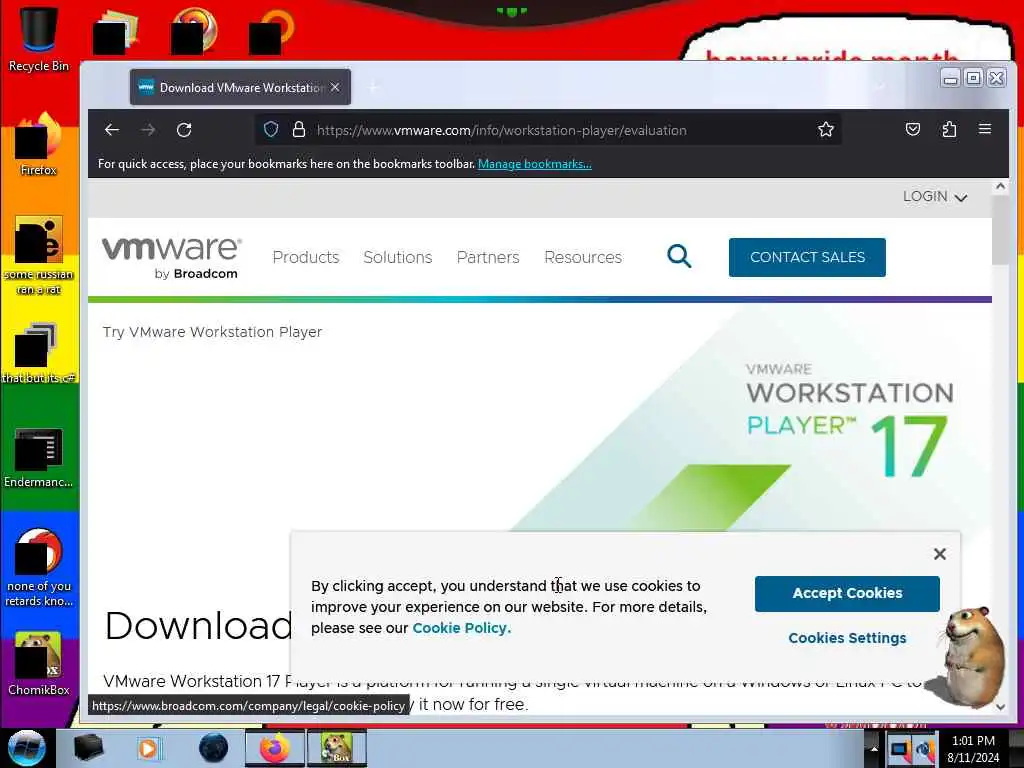This screenshot has width=1024, height=768.
Task: Switch to Firefox in the taskbar
Action: pyautogui.click(x=275, y=748)
